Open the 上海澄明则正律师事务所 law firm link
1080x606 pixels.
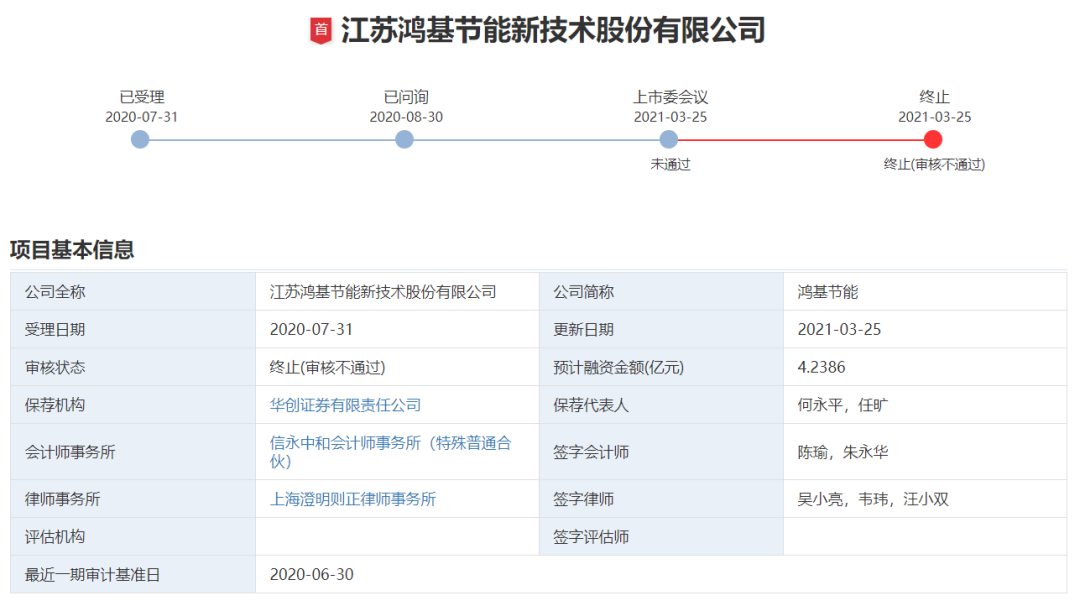tap(355, 499)
